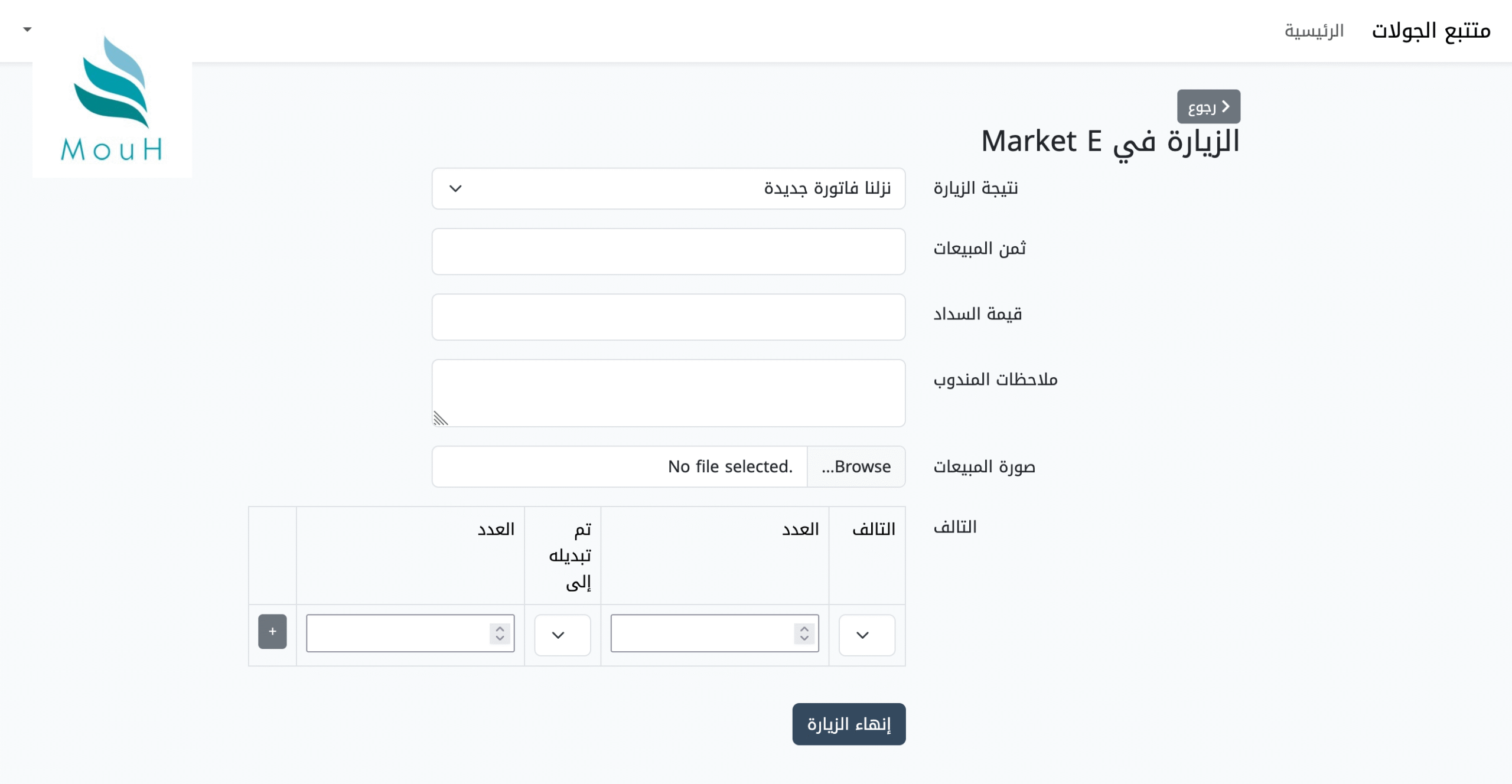The height and width of the screenshot is (784, 1512).
Task: Focus the ثمن المبيعات sales price field
Action: (x=668, y=251)
